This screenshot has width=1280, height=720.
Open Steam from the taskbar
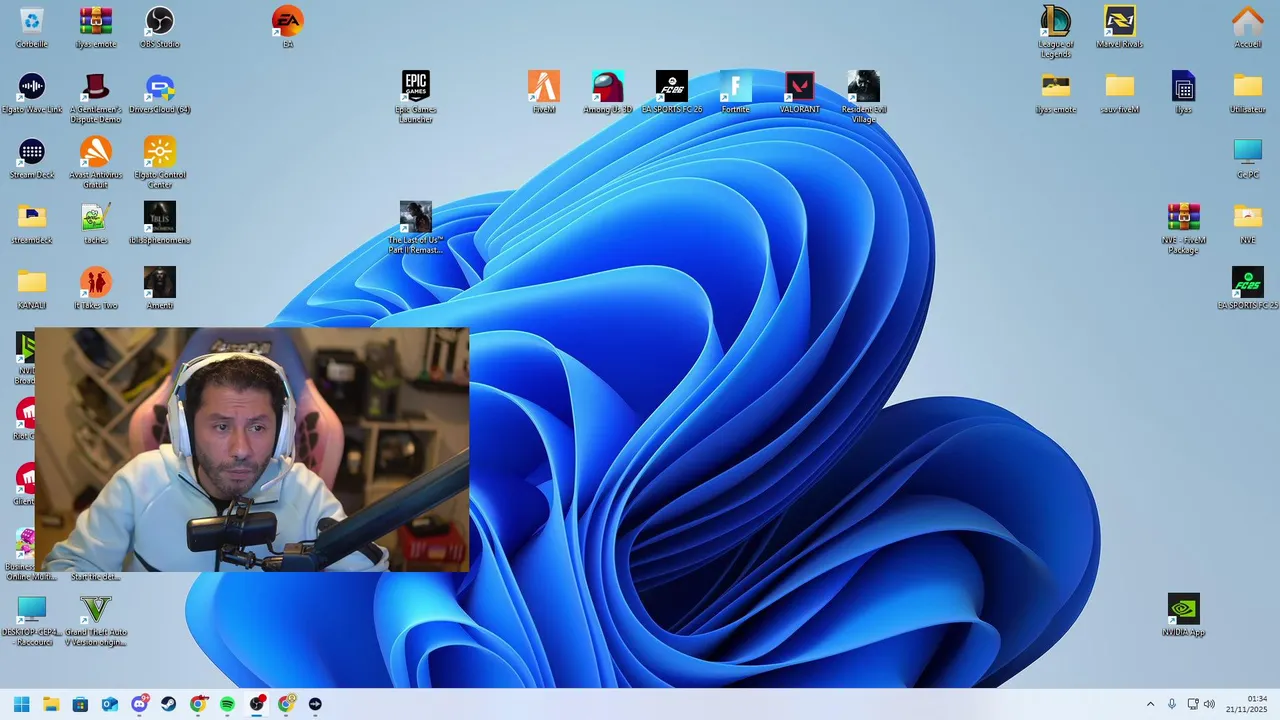[x=169, y=704]
